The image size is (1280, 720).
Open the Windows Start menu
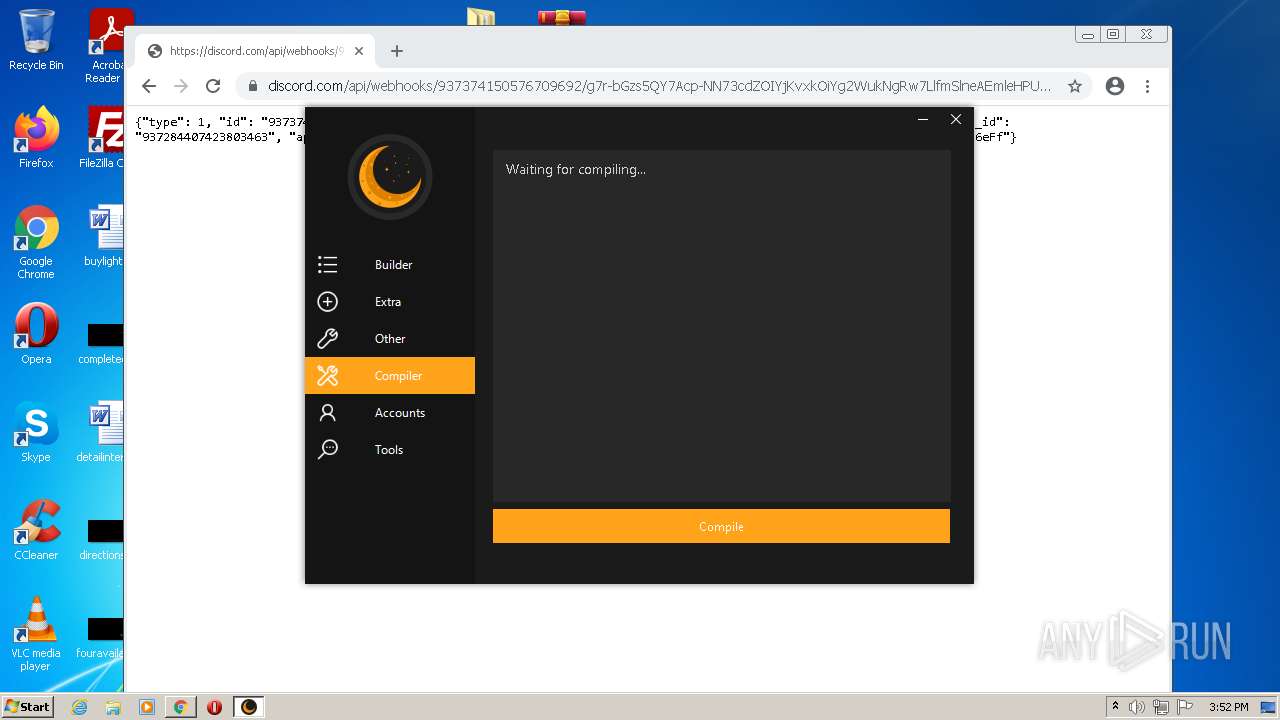[28, 706]
